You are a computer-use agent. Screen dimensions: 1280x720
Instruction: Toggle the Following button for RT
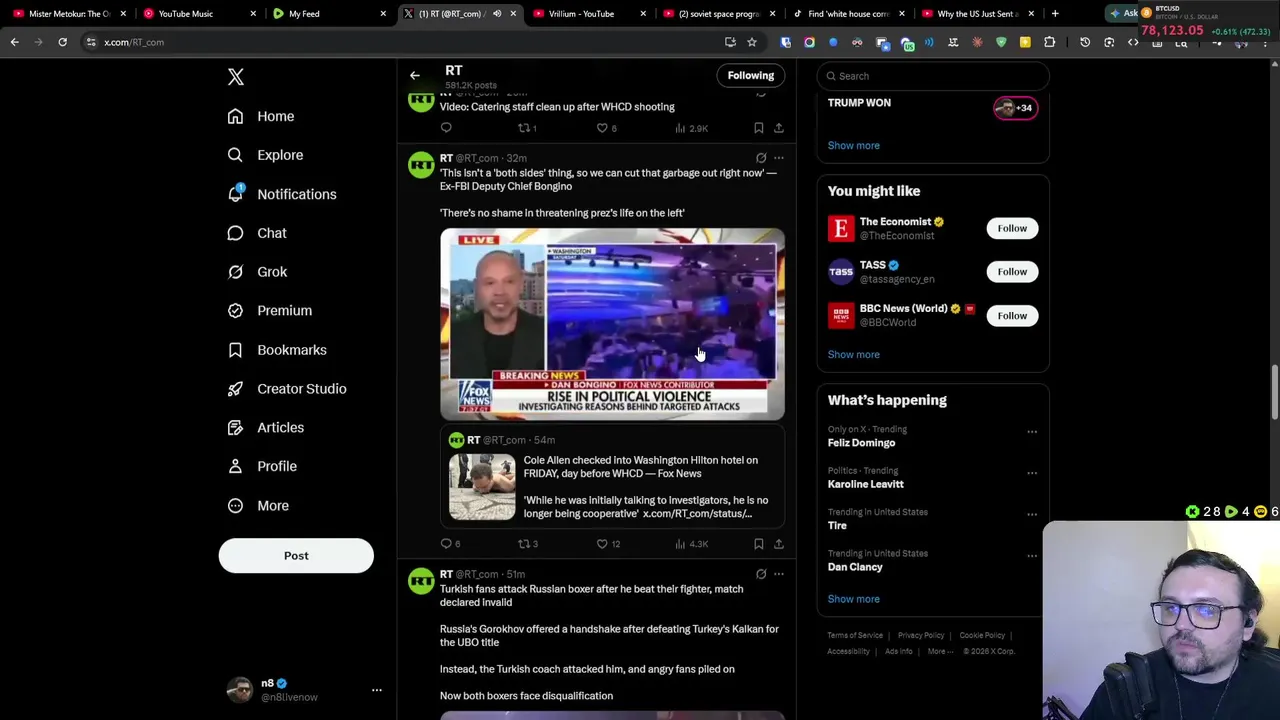pyautogui.click(x=751, y=76)
